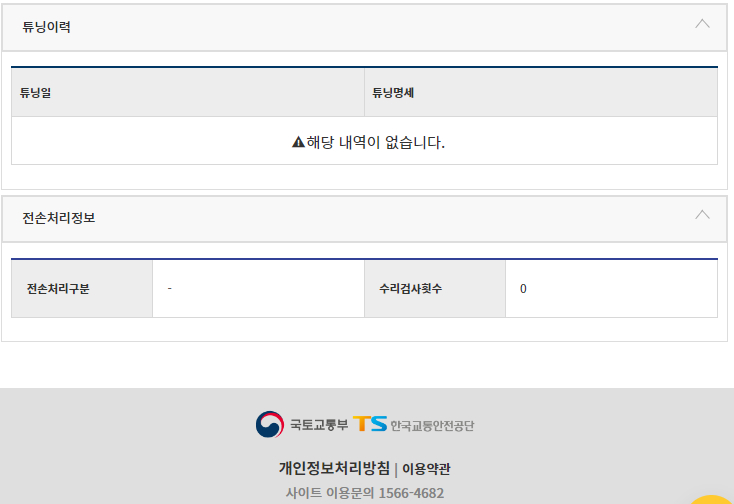Image resolution: width=734 pixels, height=504 pixels.
Task: Click the 전손처리구분 dash value
Action: [170, 288]
